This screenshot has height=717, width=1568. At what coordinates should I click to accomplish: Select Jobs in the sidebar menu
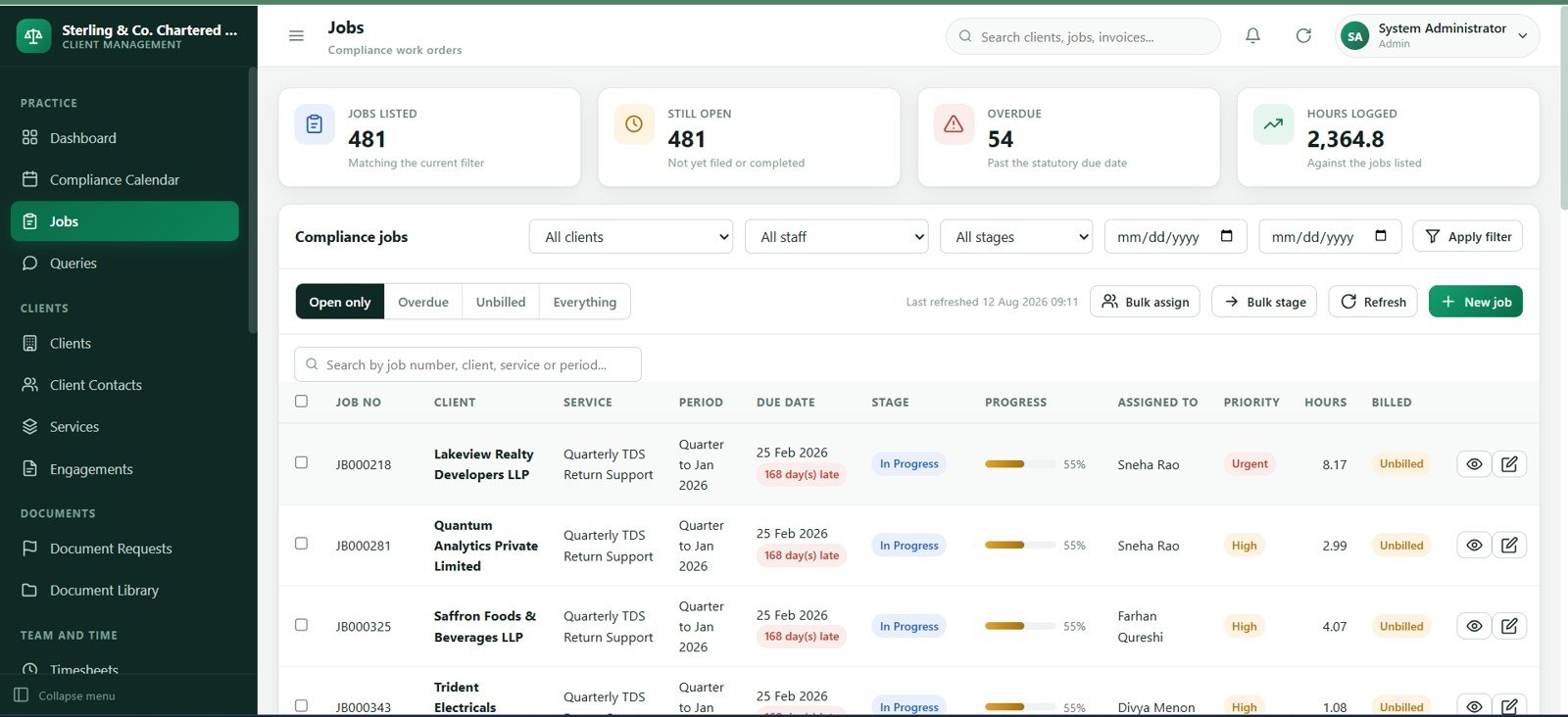point(124,221)
